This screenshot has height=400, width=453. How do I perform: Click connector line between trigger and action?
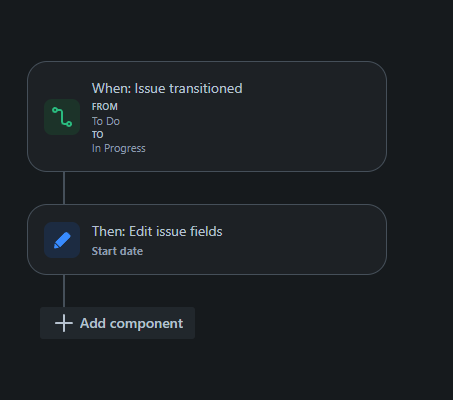tap(64, 188)
